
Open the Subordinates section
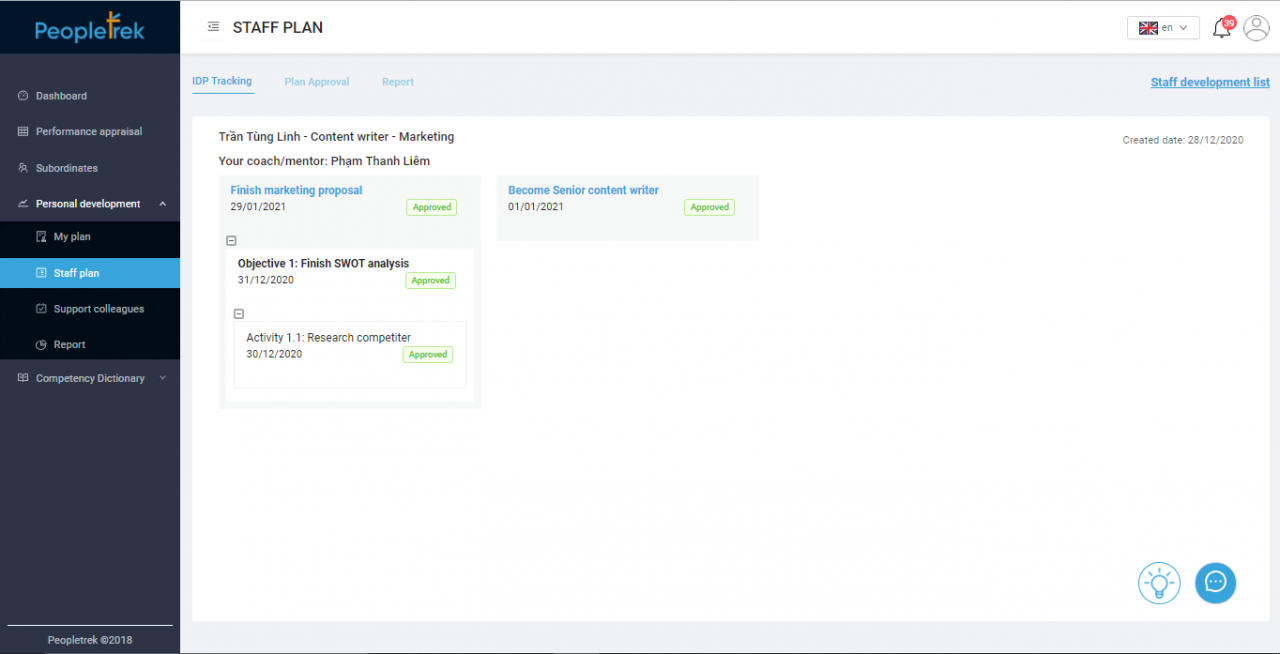coord(65,167)
